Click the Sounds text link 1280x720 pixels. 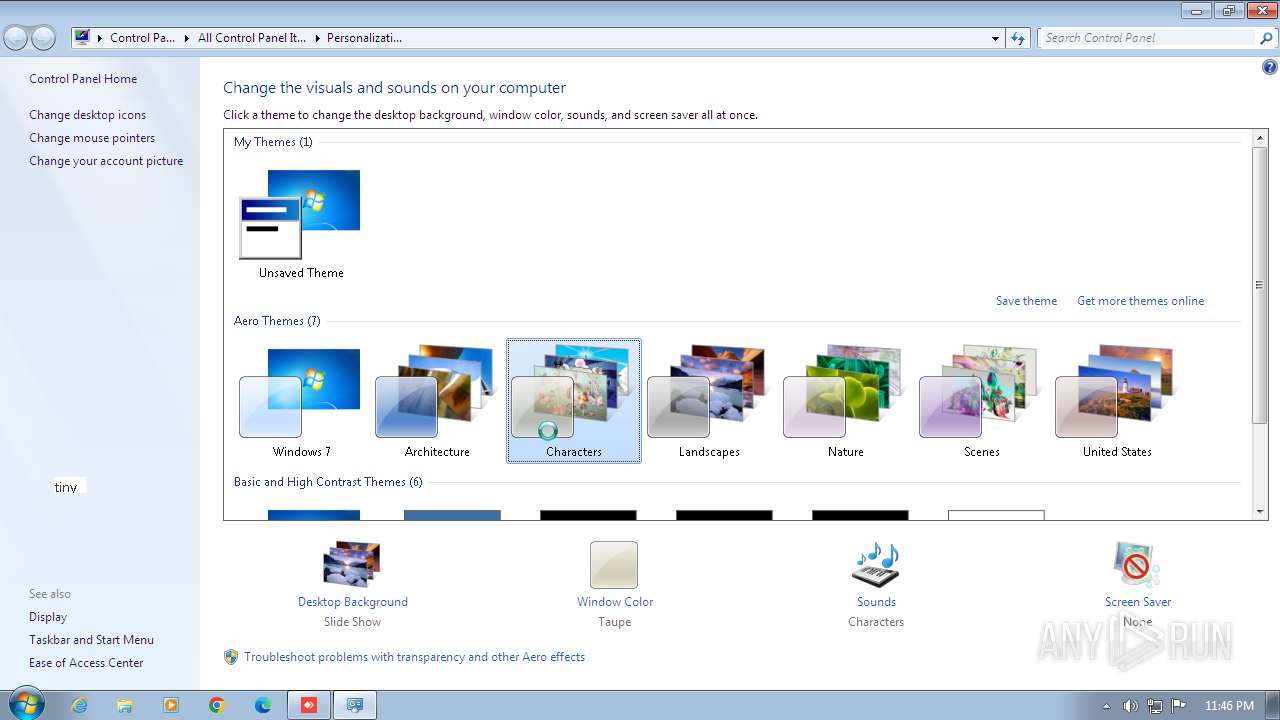[876, 602]
